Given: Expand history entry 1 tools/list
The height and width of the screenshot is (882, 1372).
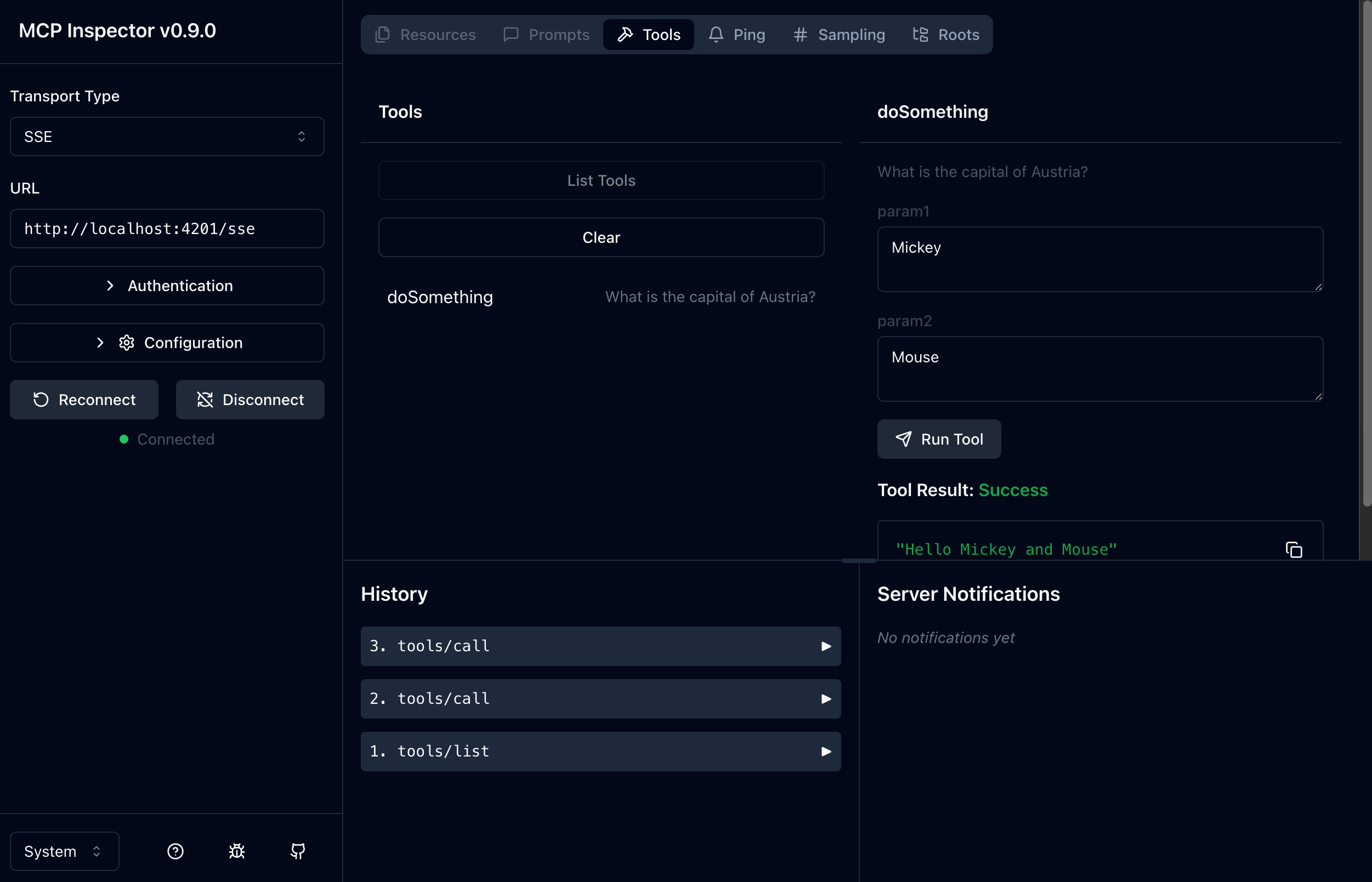Looking at the screenshot, I should [600, 752].
